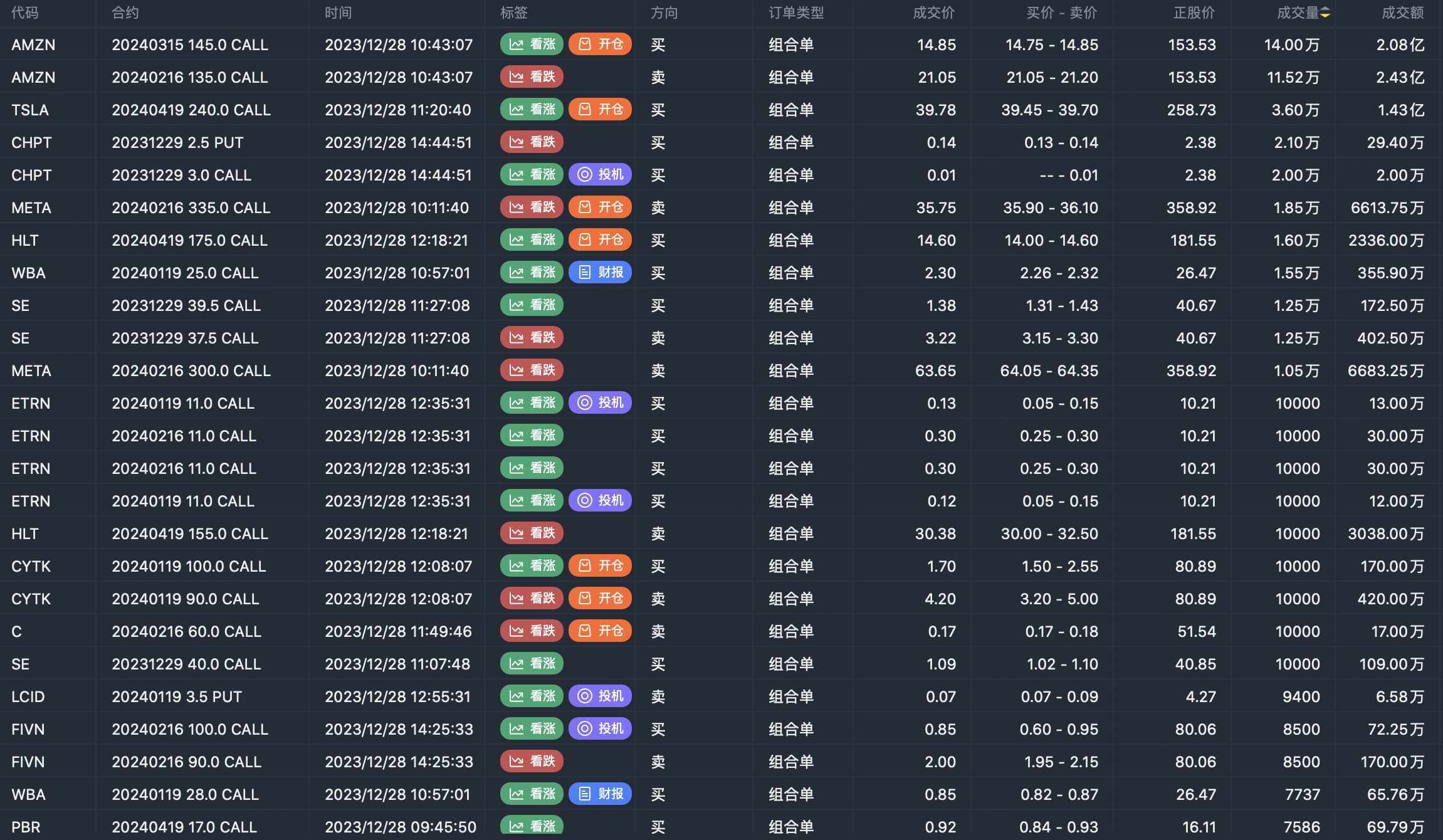Click the stock price 258.73

[1192, 110]
